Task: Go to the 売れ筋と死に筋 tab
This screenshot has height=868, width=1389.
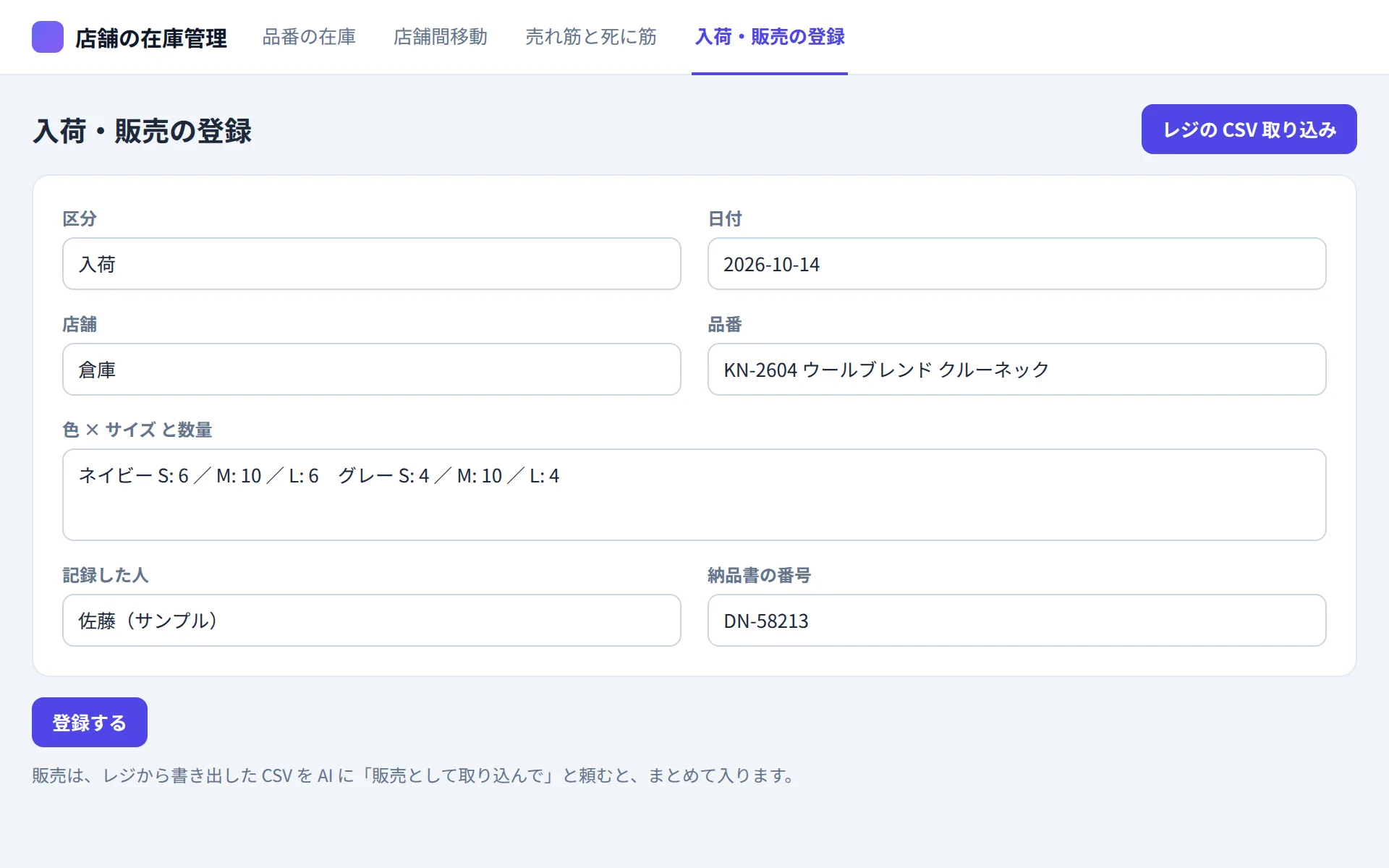Action: [591, 37]
